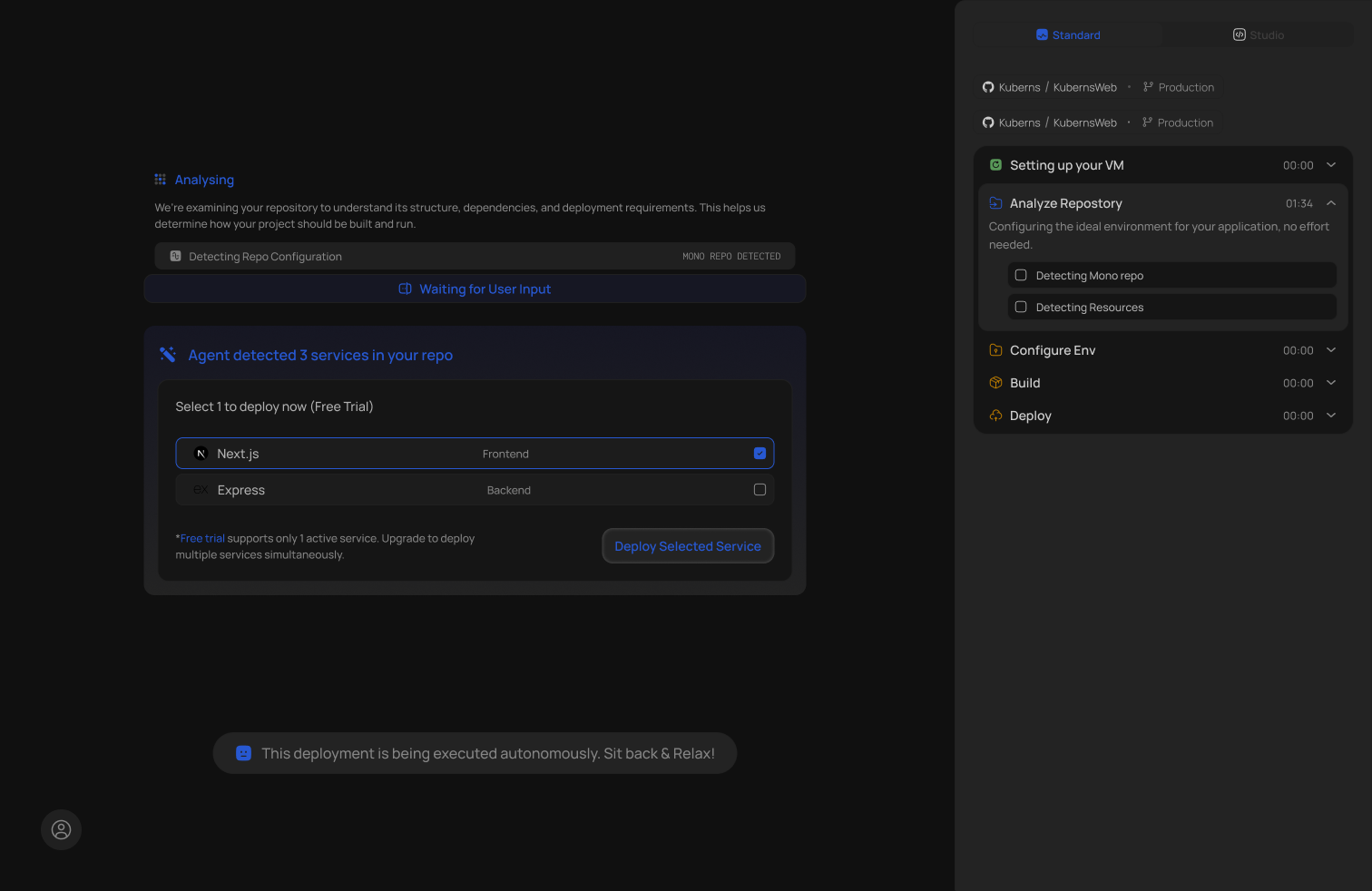The image size is (1372, 891).
Task: Expand the Setting up your VM step
Action: pos(1331,165)
